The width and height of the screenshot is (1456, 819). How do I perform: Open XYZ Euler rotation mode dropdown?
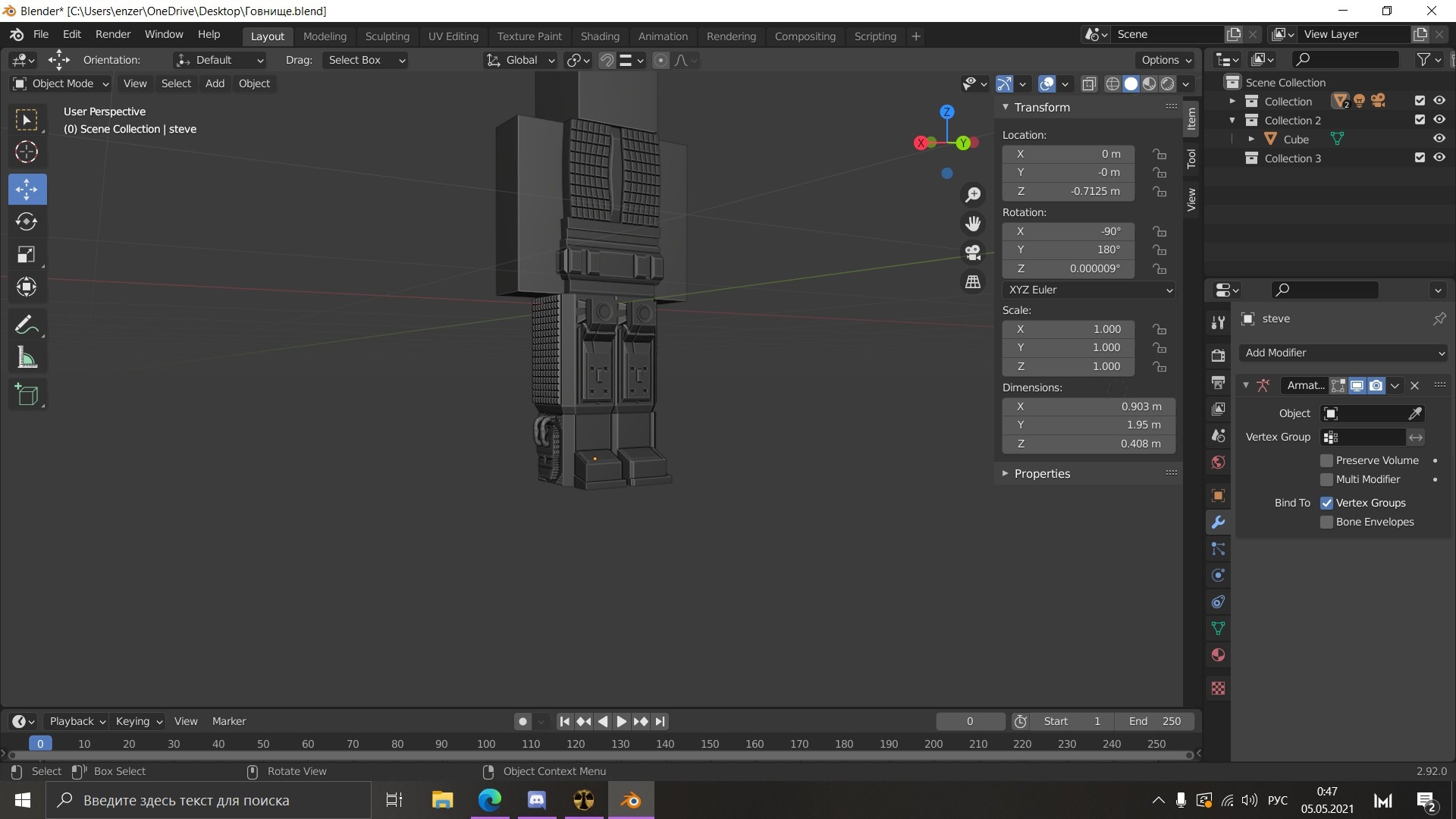[1089, 290]
